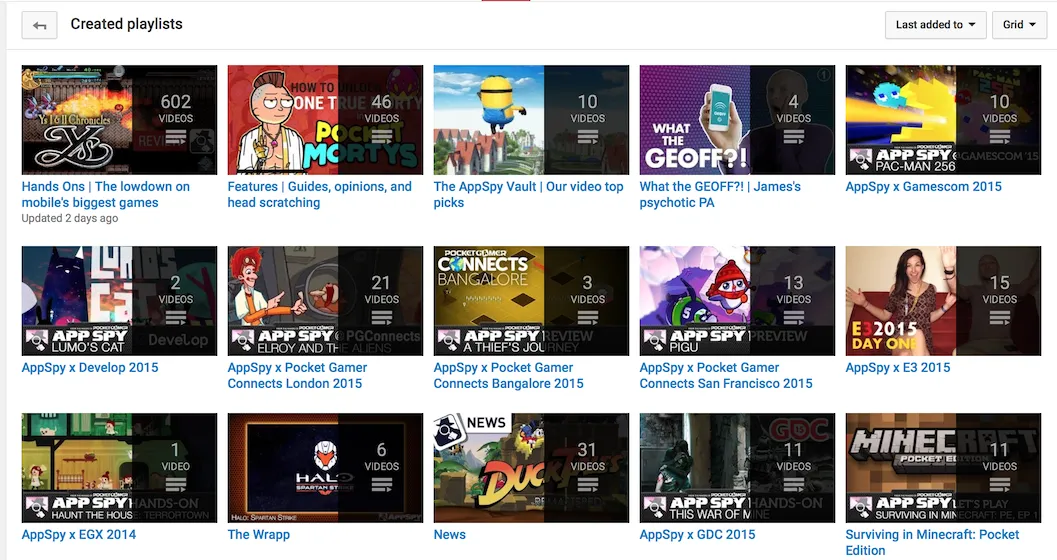Open the Elroy and the Aliens thumbnail

click(325, 301)
